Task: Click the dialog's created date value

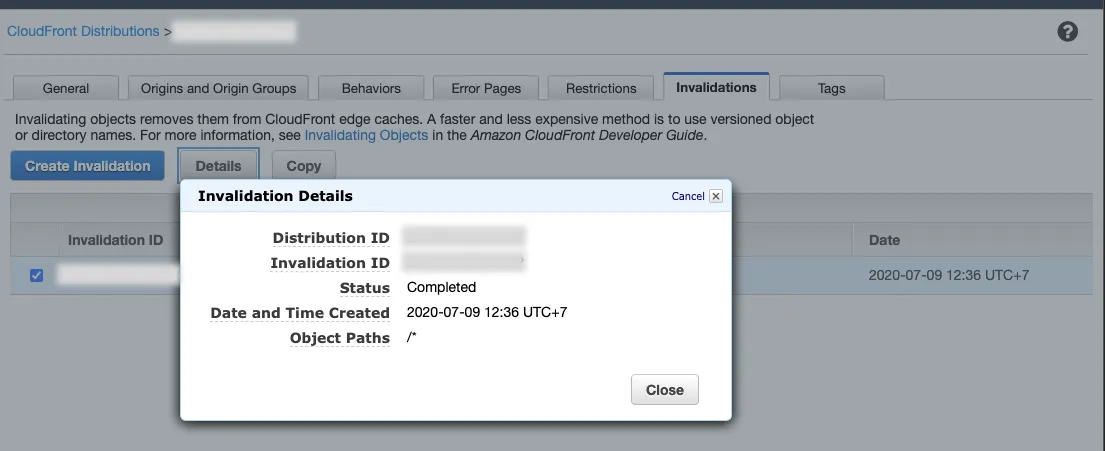Action: pos(487,311)
